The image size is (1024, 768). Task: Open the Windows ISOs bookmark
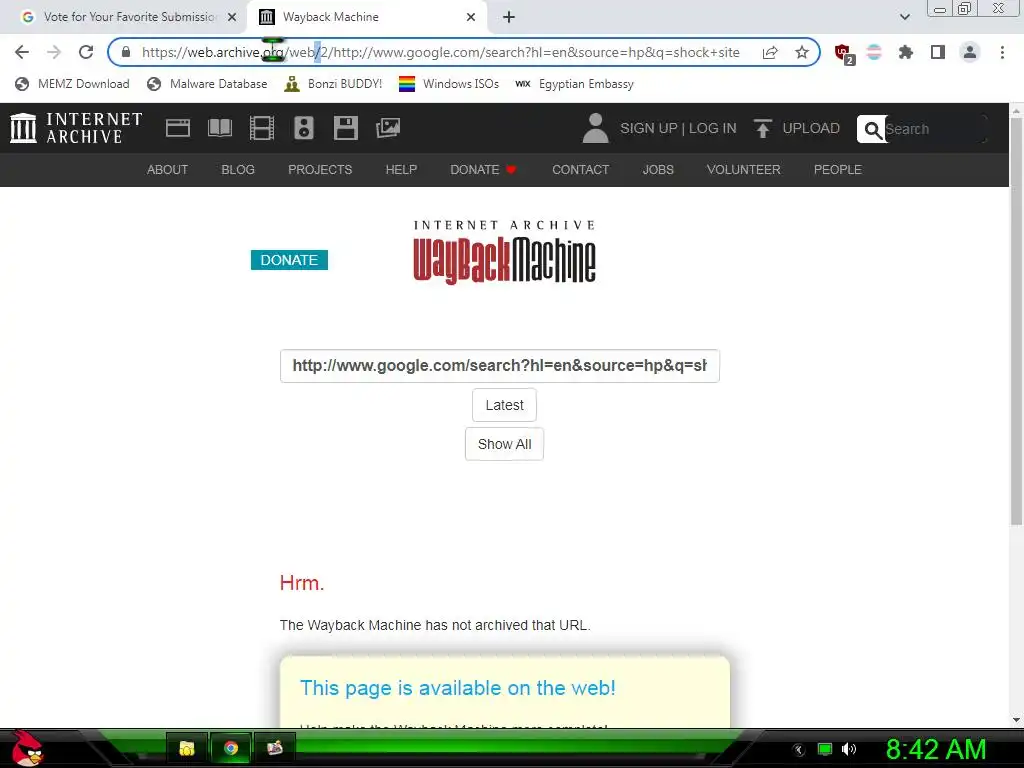pyautogui.click(x=449, y=84)
